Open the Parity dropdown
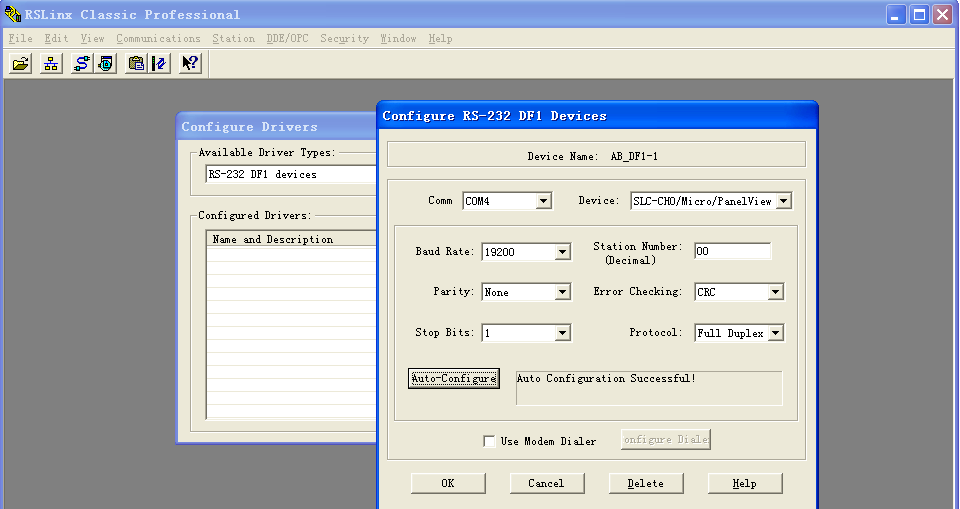The width and height of the screenshot is (960, 509). [562, 292]
